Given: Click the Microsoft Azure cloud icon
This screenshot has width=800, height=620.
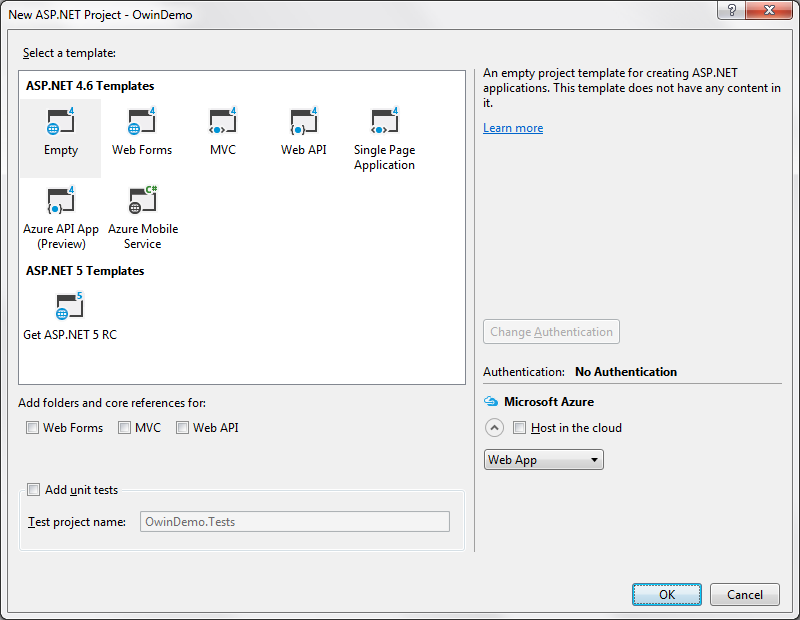Looking at the screenshot, I should [x=491, y=402].
